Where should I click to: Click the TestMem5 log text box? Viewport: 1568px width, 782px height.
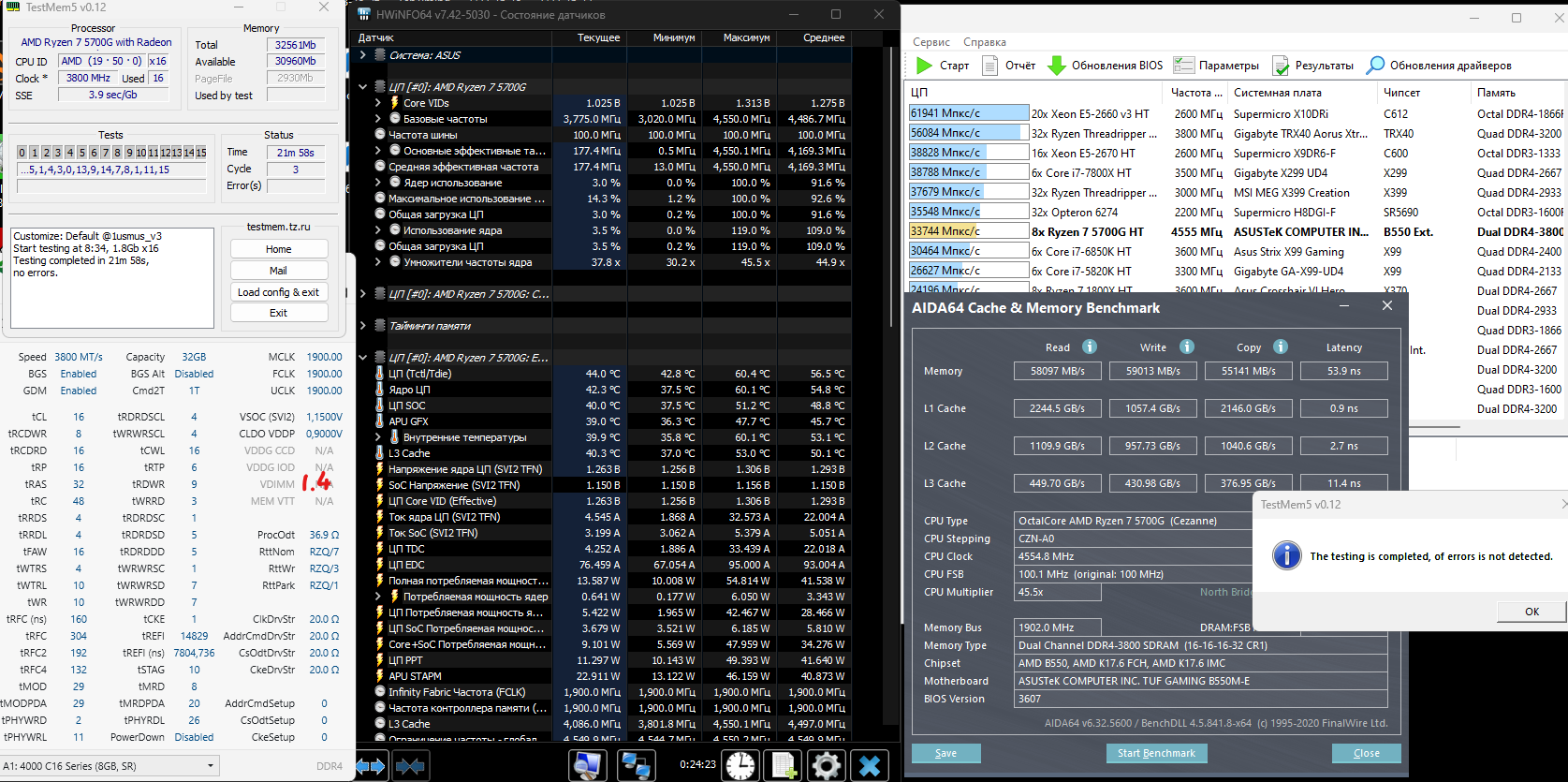113,279
